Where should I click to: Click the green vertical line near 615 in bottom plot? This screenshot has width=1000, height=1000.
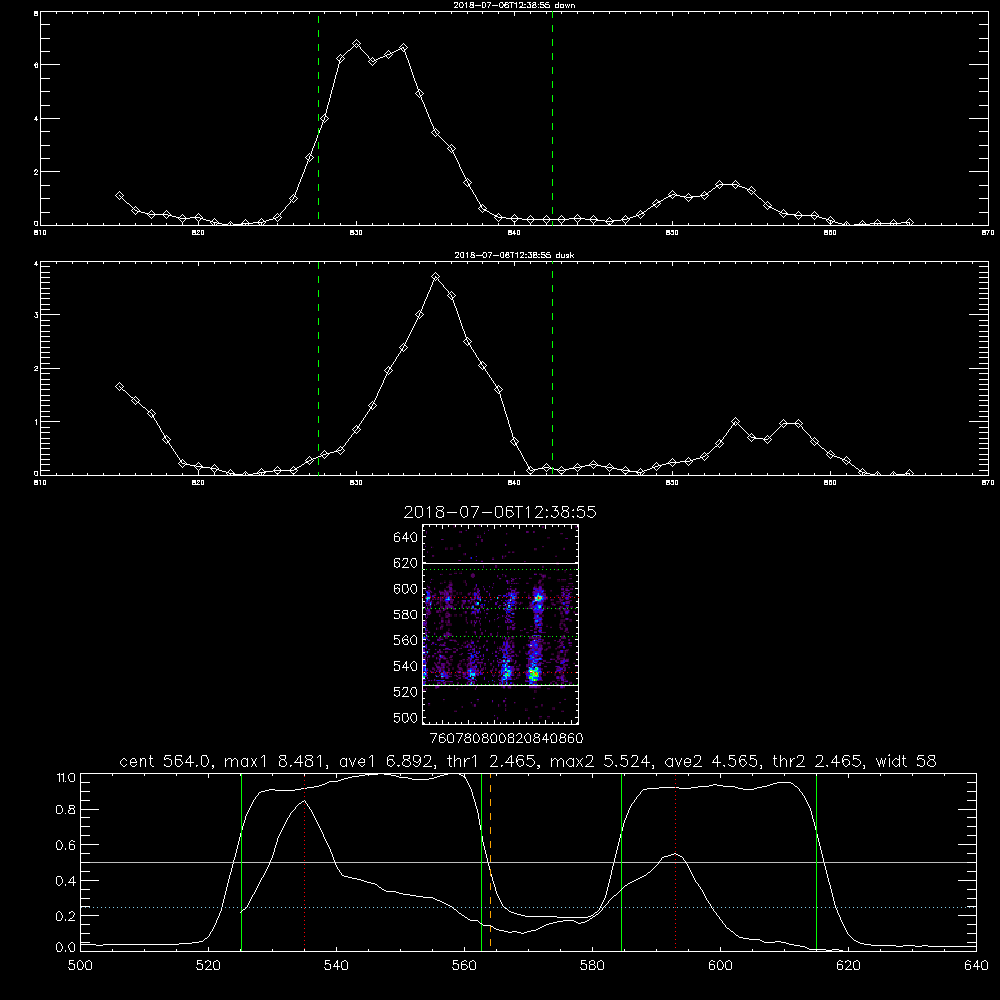tap(816, 861)
